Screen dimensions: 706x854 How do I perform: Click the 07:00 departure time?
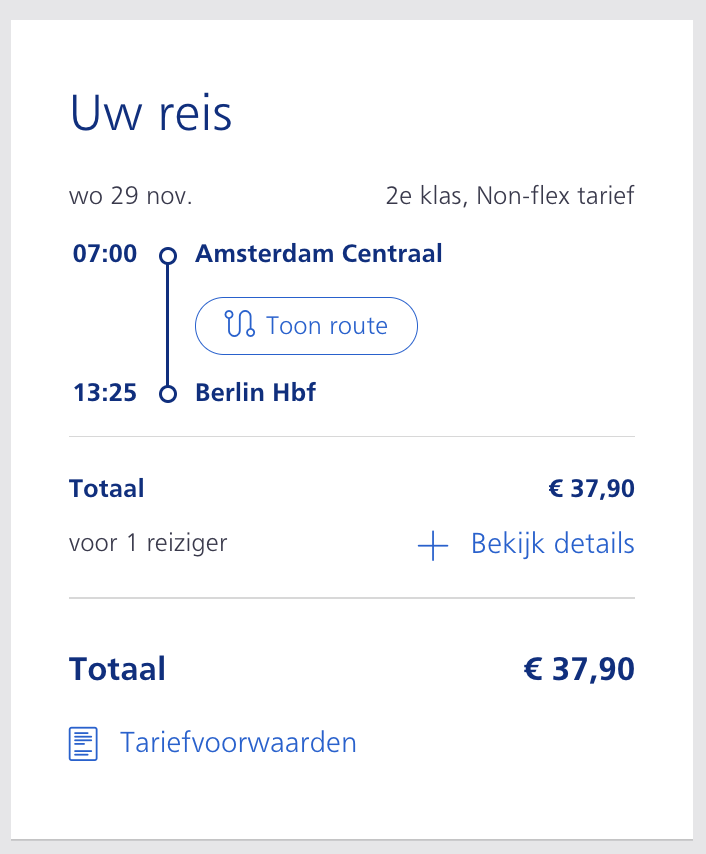coord(105,254)
